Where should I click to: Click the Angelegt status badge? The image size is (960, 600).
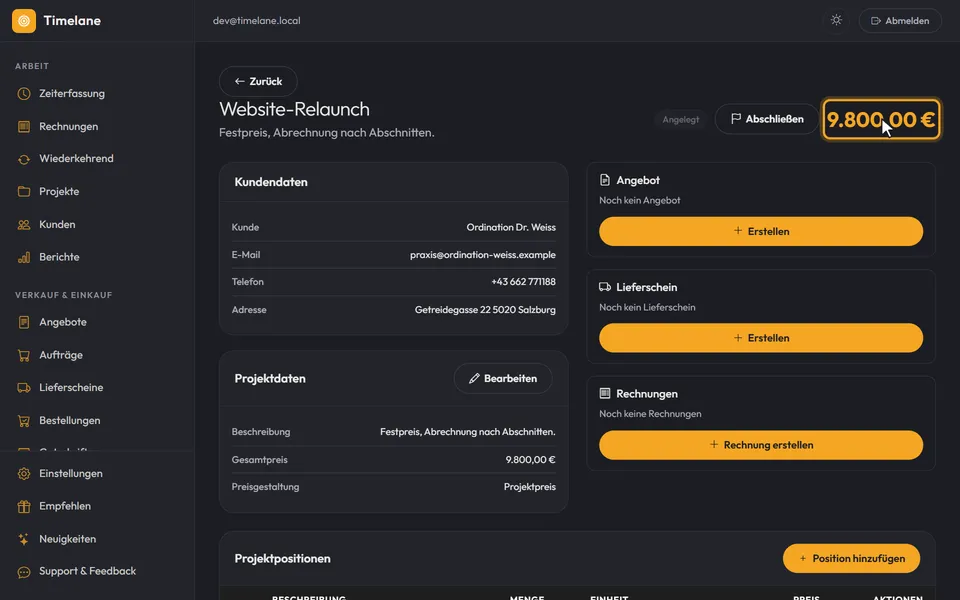(x=681, y=119)
